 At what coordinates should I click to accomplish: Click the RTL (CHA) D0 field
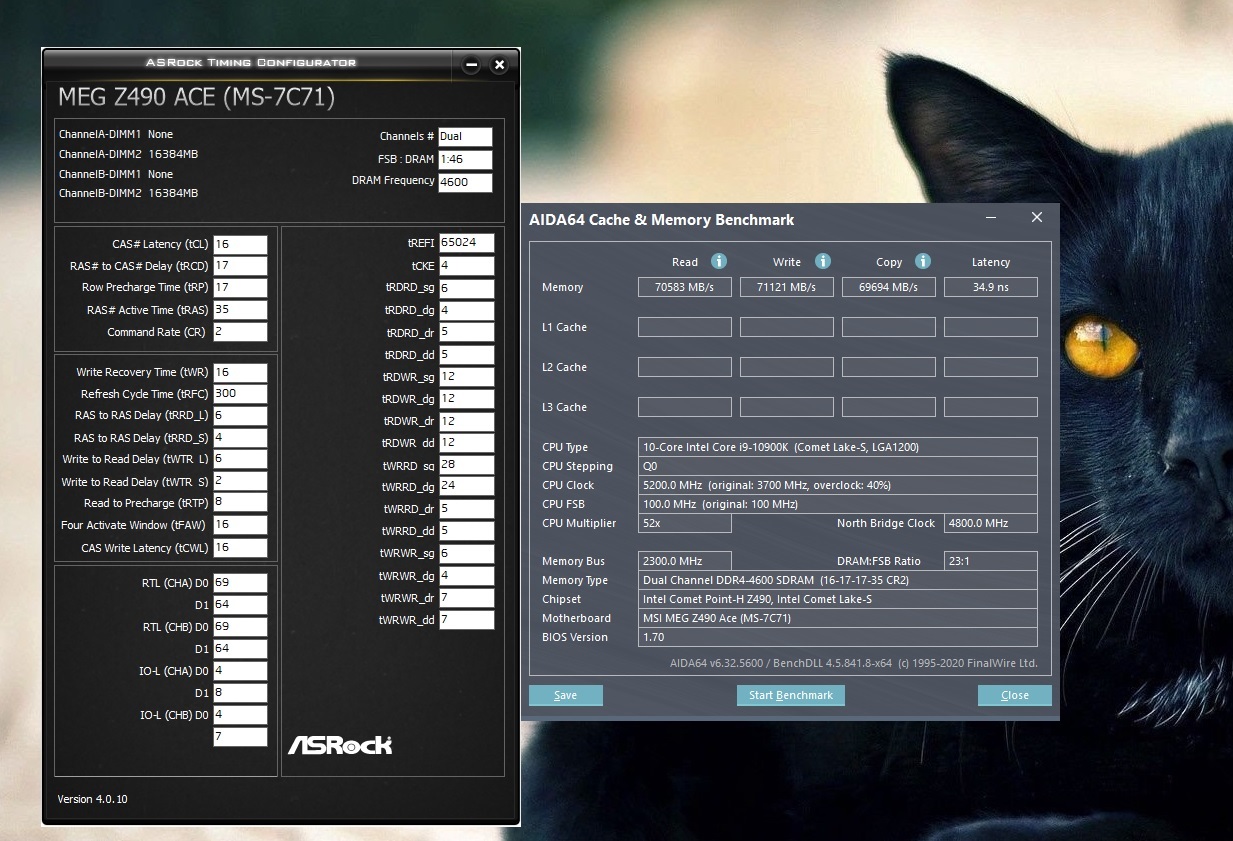coord(240,583)
